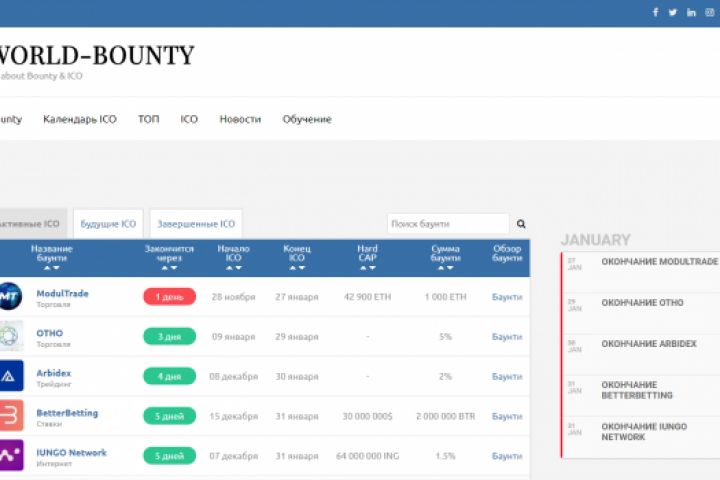The image size is (720, 480).
Task: Click the WORLD-BOUNTY site title
Action: point(96,55)
